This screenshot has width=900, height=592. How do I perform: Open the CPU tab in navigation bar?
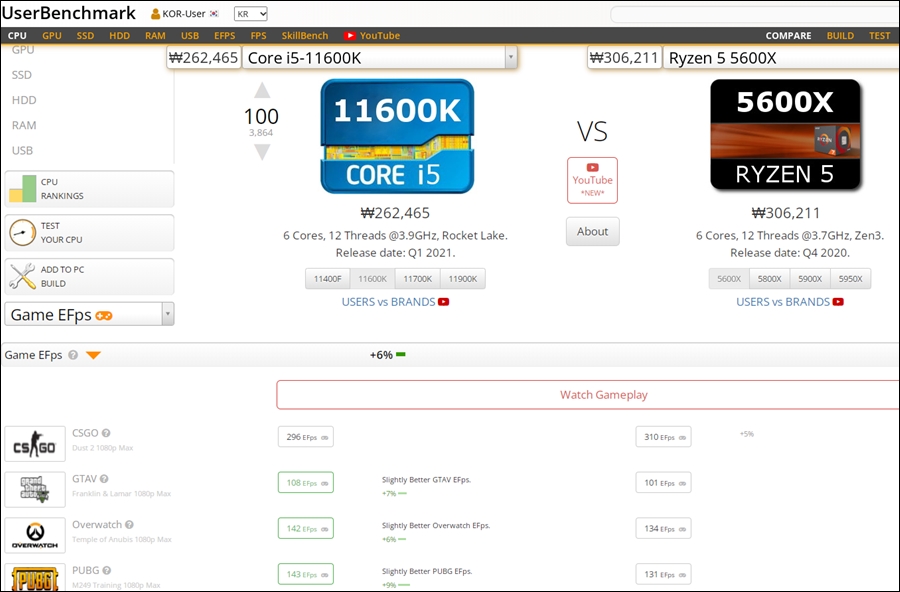point(17,36)
